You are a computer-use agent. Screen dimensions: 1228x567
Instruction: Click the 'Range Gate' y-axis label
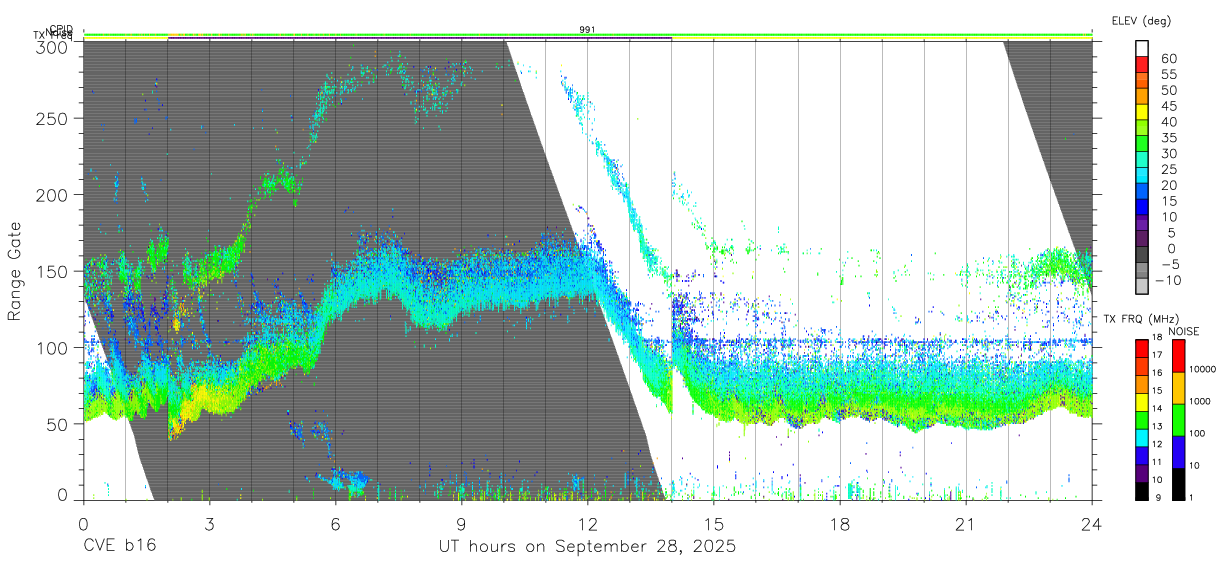pos(15,271)
